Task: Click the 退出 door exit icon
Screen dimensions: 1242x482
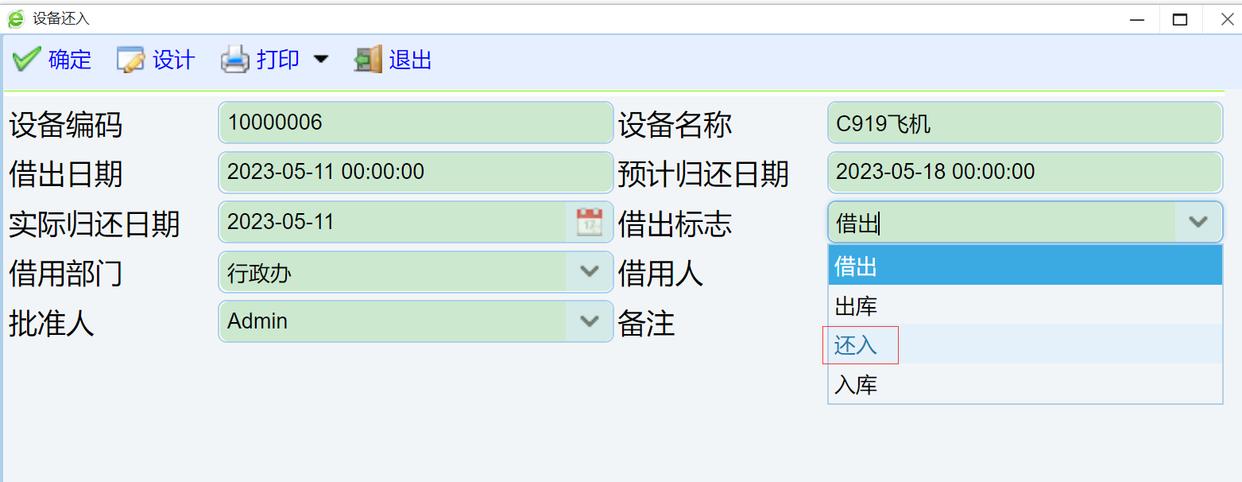Action: (368, 60)
